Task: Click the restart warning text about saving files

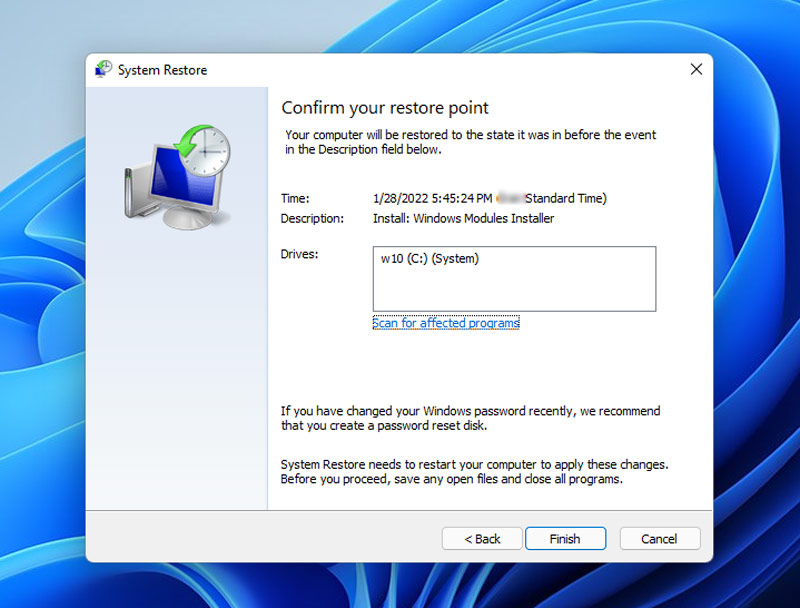Action: click(x=474, y=472)
